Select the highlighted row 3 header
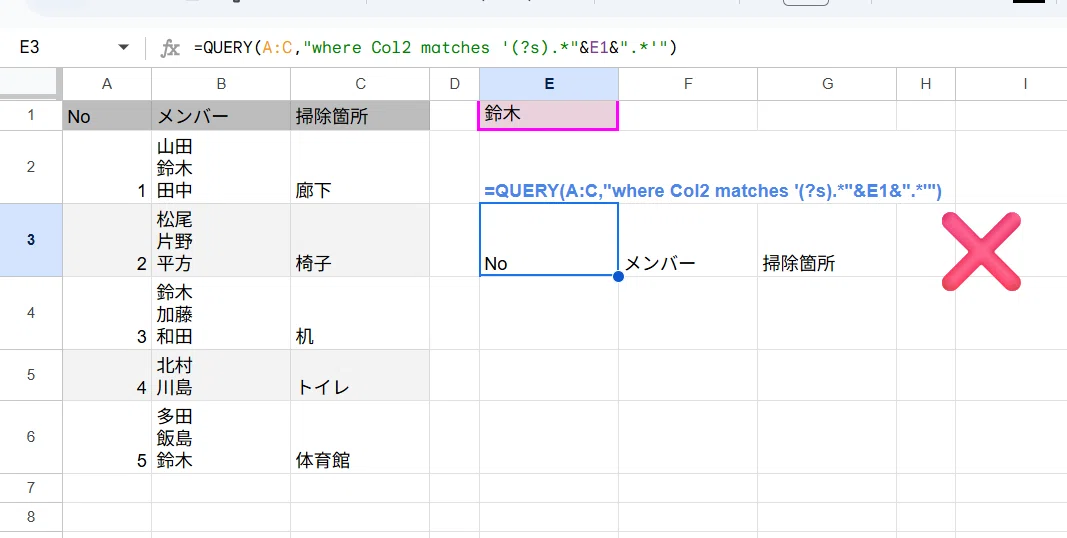This screenshot has height=538, width=1067. coord(31,240)
